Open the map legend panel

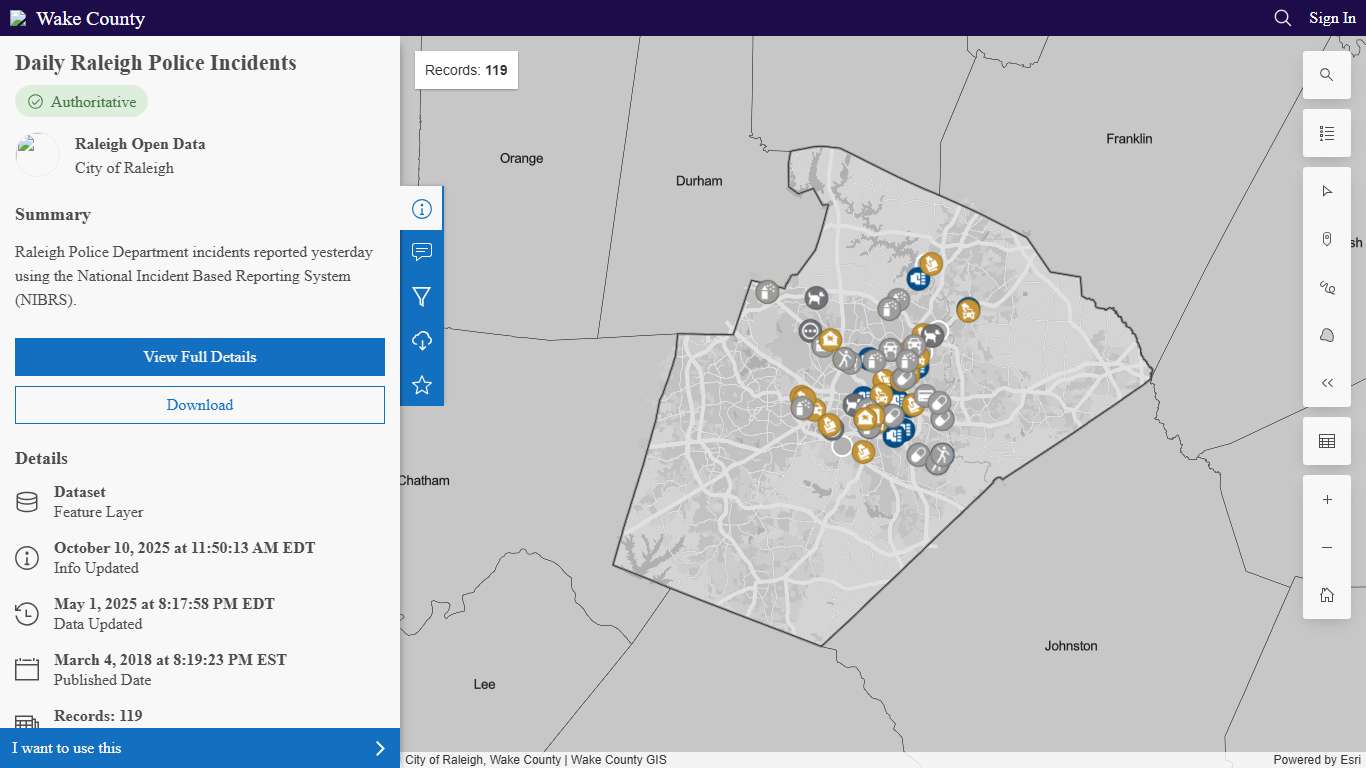[x=1327, y=133]
